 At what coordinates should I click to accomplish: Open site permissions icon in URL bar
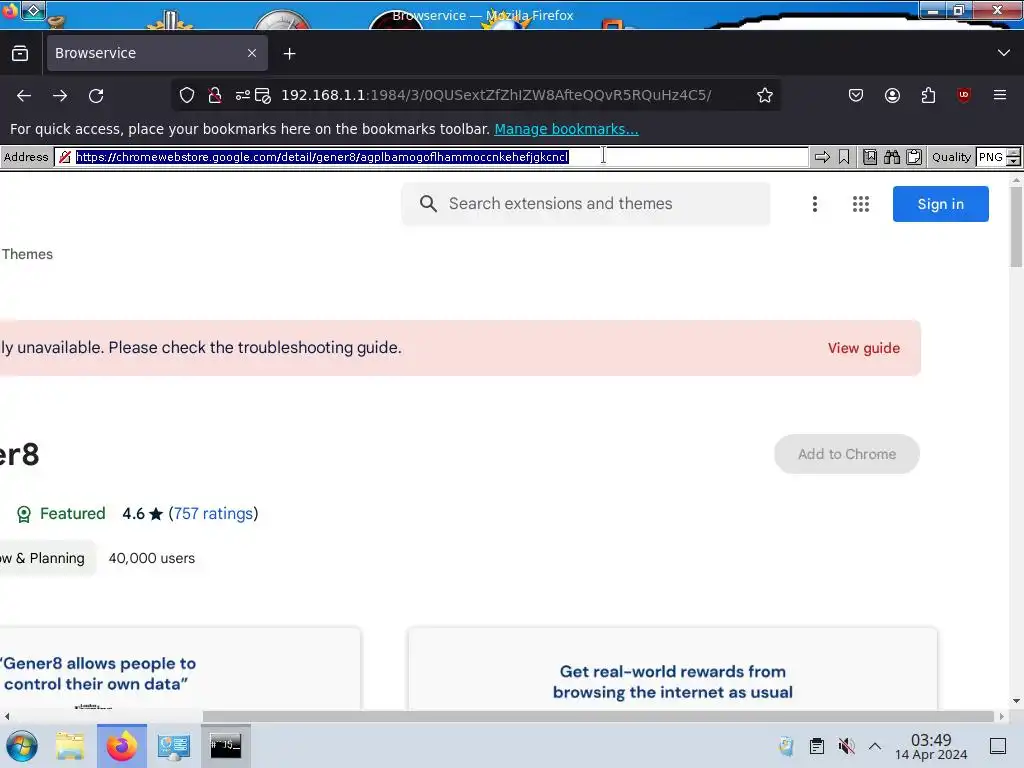[243, 95]
